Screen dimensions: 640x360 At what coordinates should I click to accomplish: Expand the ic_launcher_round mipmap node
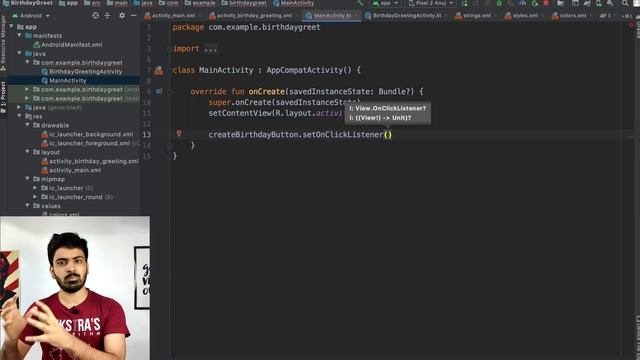pyautogui.click(x=36, y=197)
